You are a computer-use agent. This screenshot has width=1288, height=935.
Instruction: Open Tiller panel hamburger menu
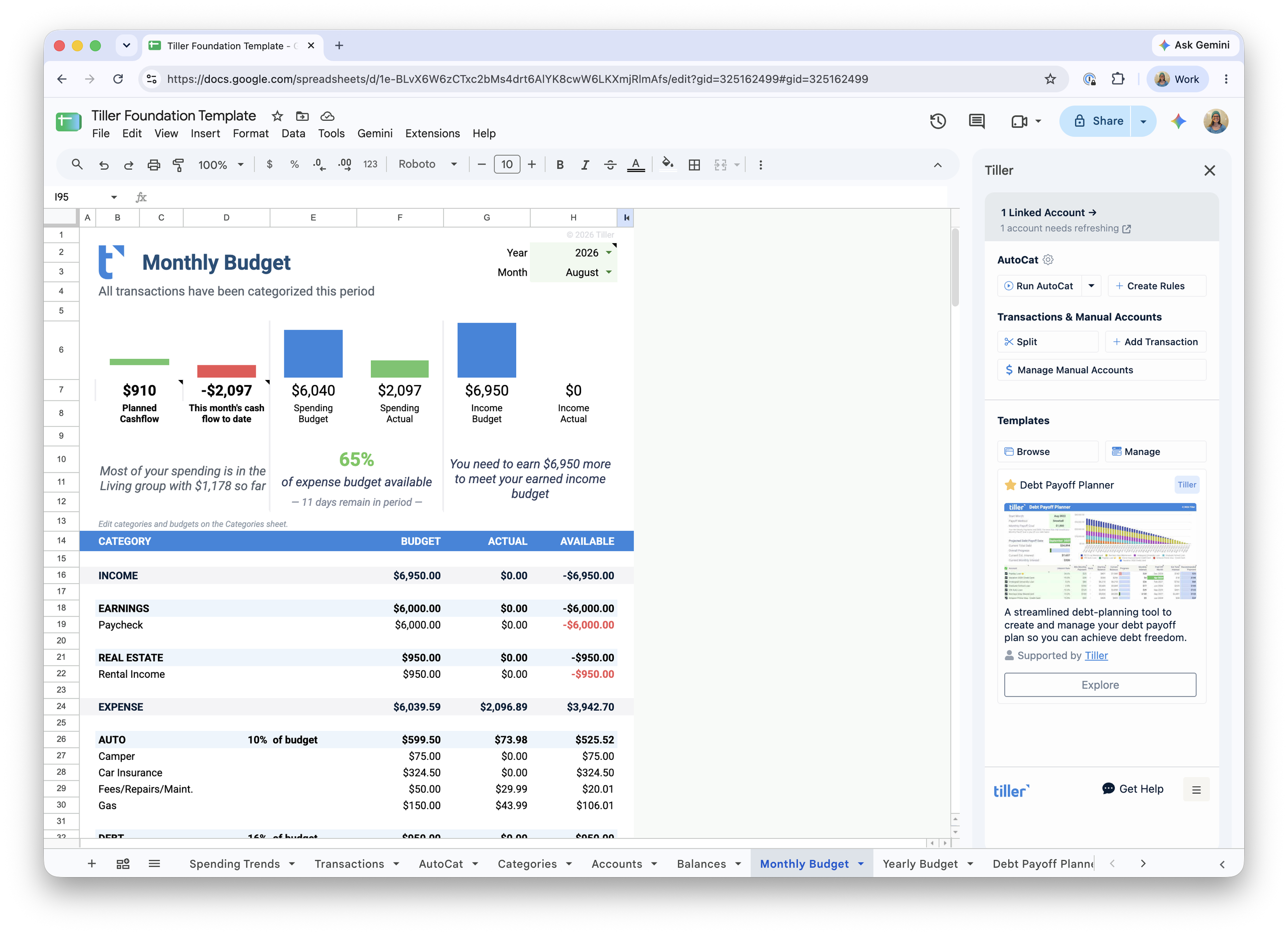1196,790
